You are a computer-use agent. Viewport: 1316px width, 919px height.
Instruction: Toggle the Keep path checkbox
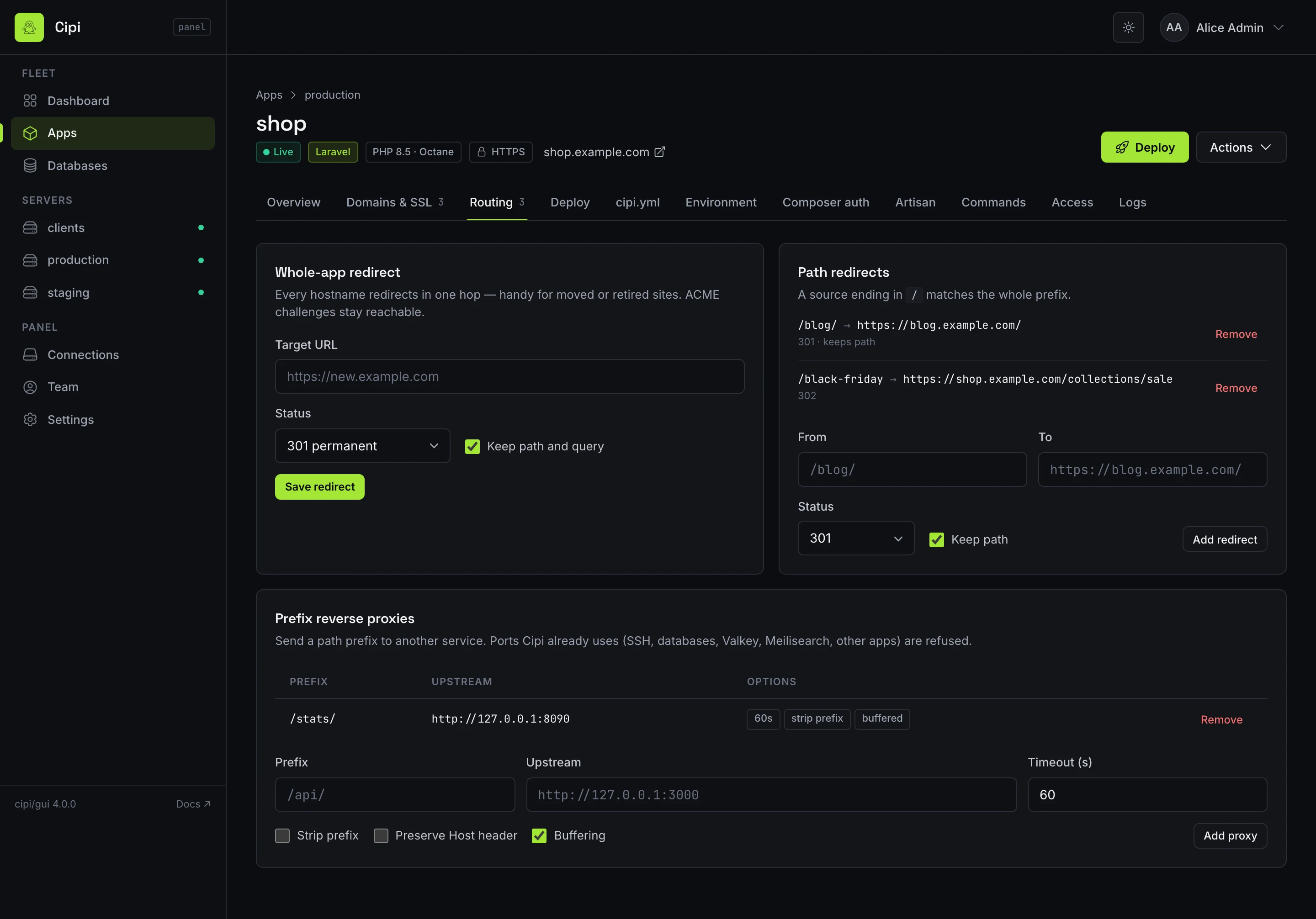[937, 540]
